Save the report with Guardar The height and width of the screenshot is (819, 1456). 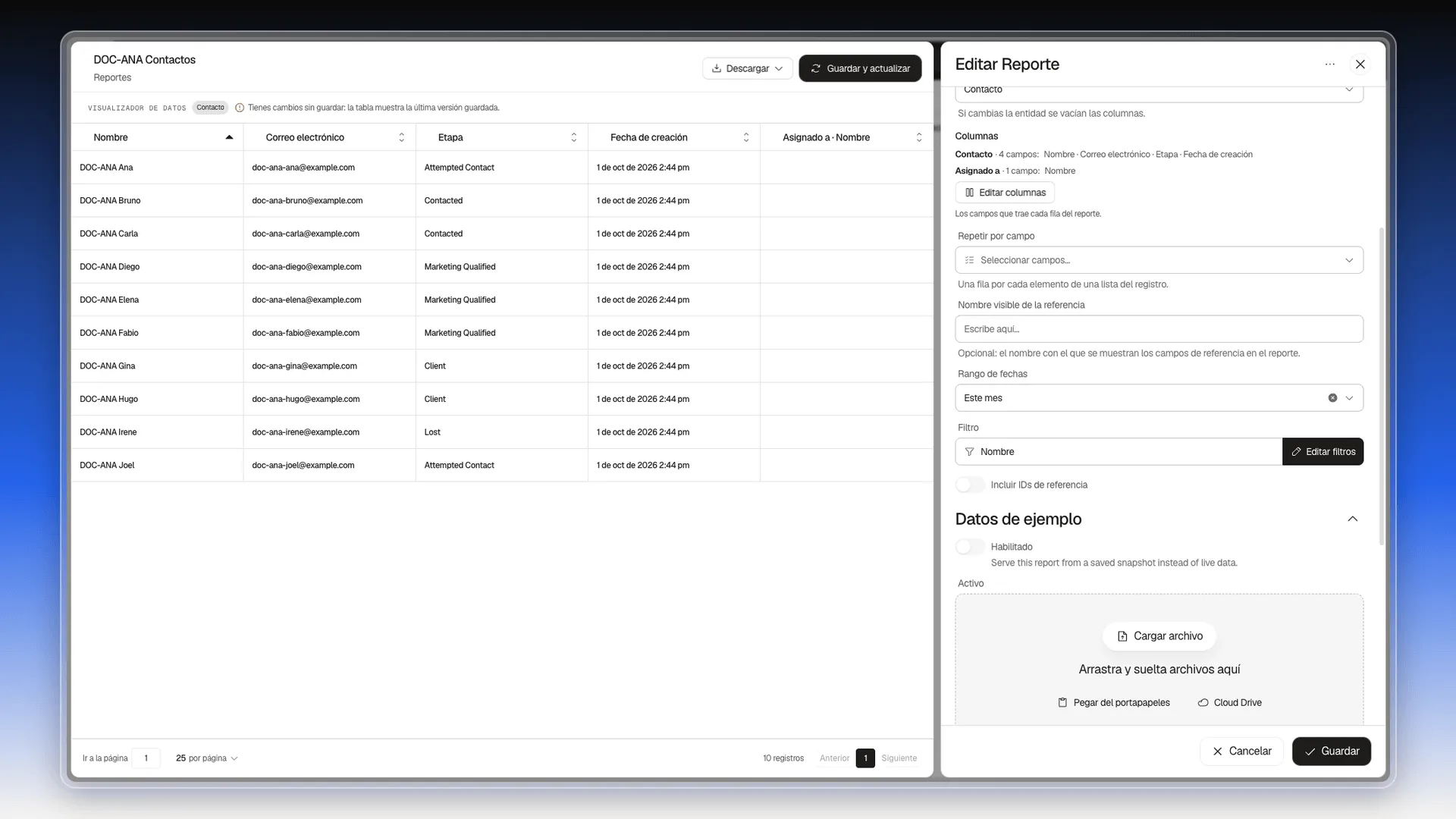1331,752
